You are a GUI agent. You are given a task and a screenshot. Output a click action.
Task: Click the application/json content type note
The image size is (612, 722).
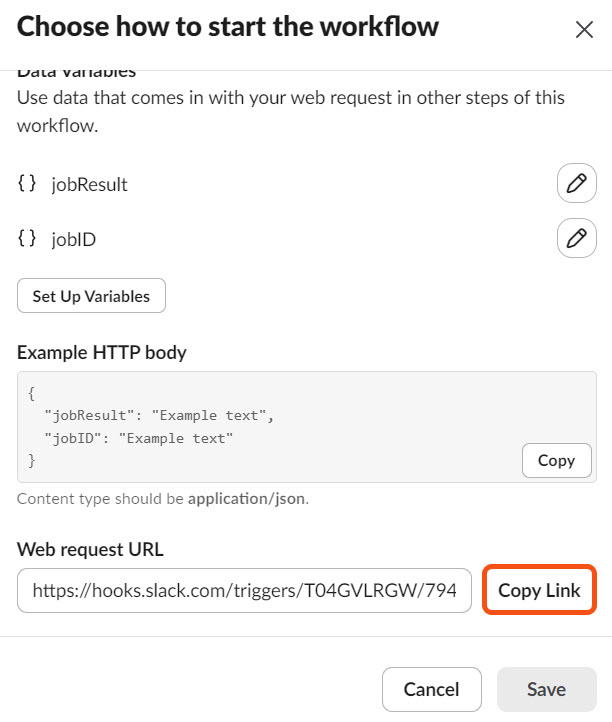pos(163,499)
